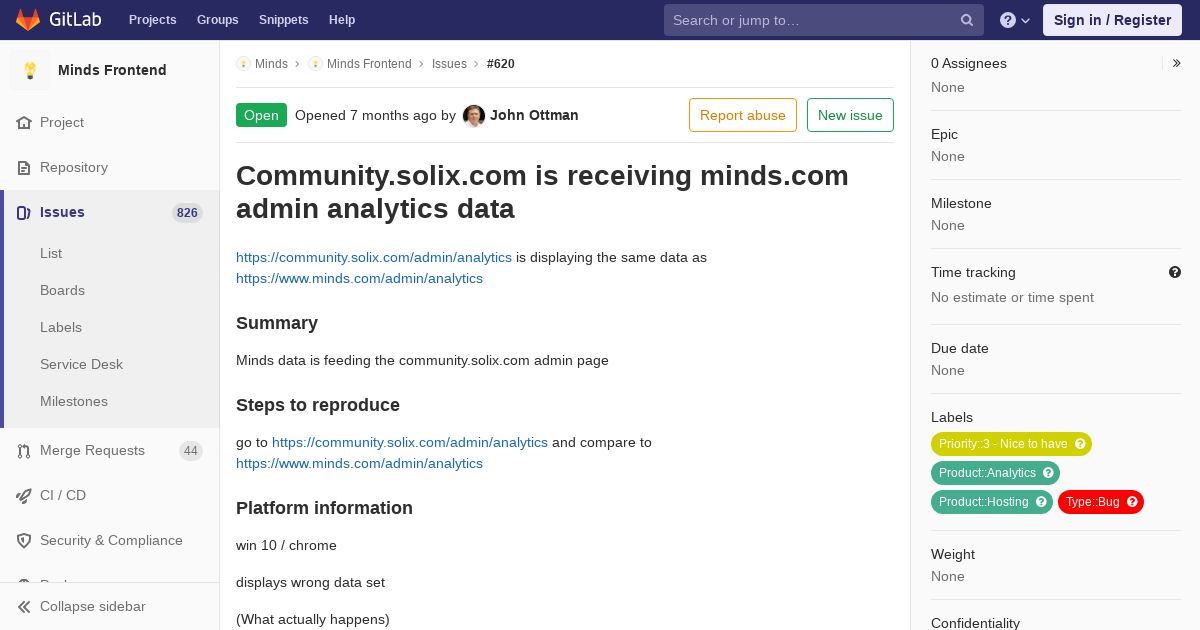Collapse the right sidebar with the chevron
The image size is (1200, 630).
pos(1177,63)
